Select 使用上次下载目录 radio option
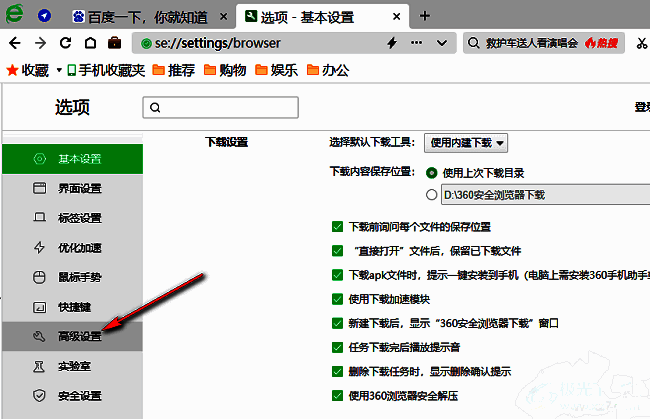The image size is (650, 419). tap(432, 172)
